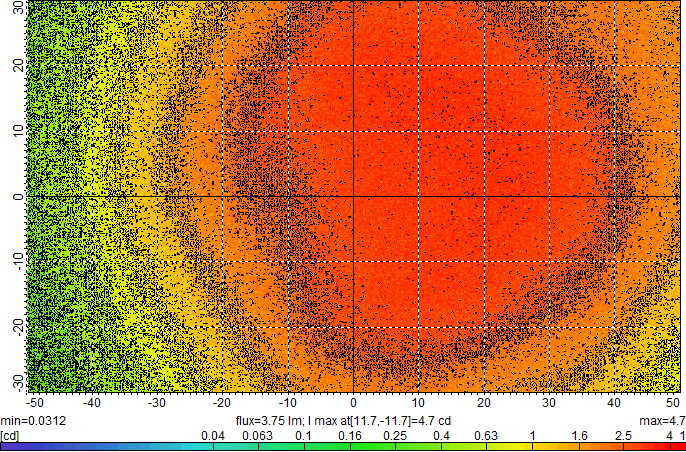Image resolution: width=686 pixels, height=452 pixels.
Task: Click the plot origin where the axes cross
Action: coord(353,196)
